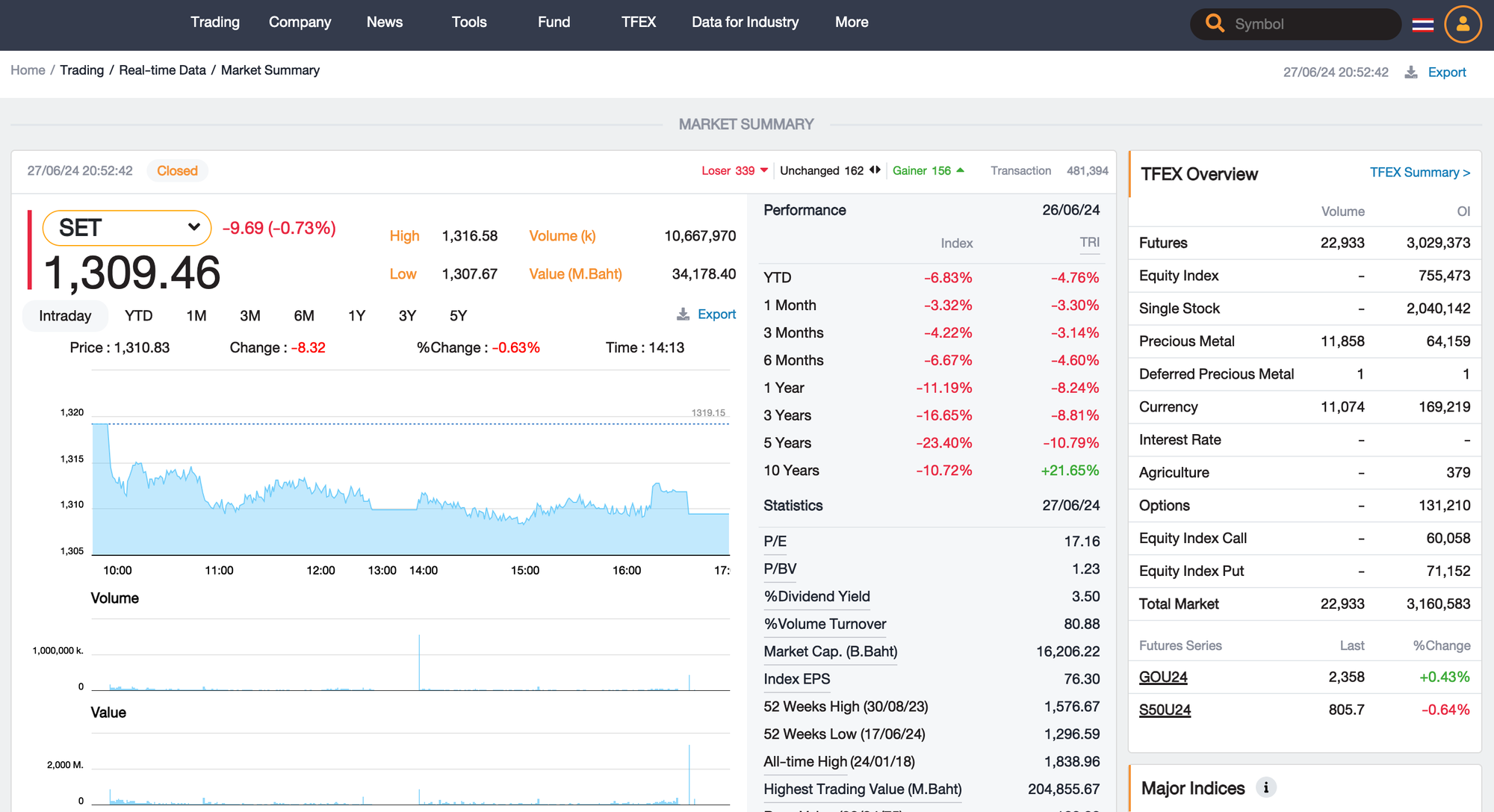
Task: Select the Intraday chart period
Action: pyautogui.click(x=65, y=316)
